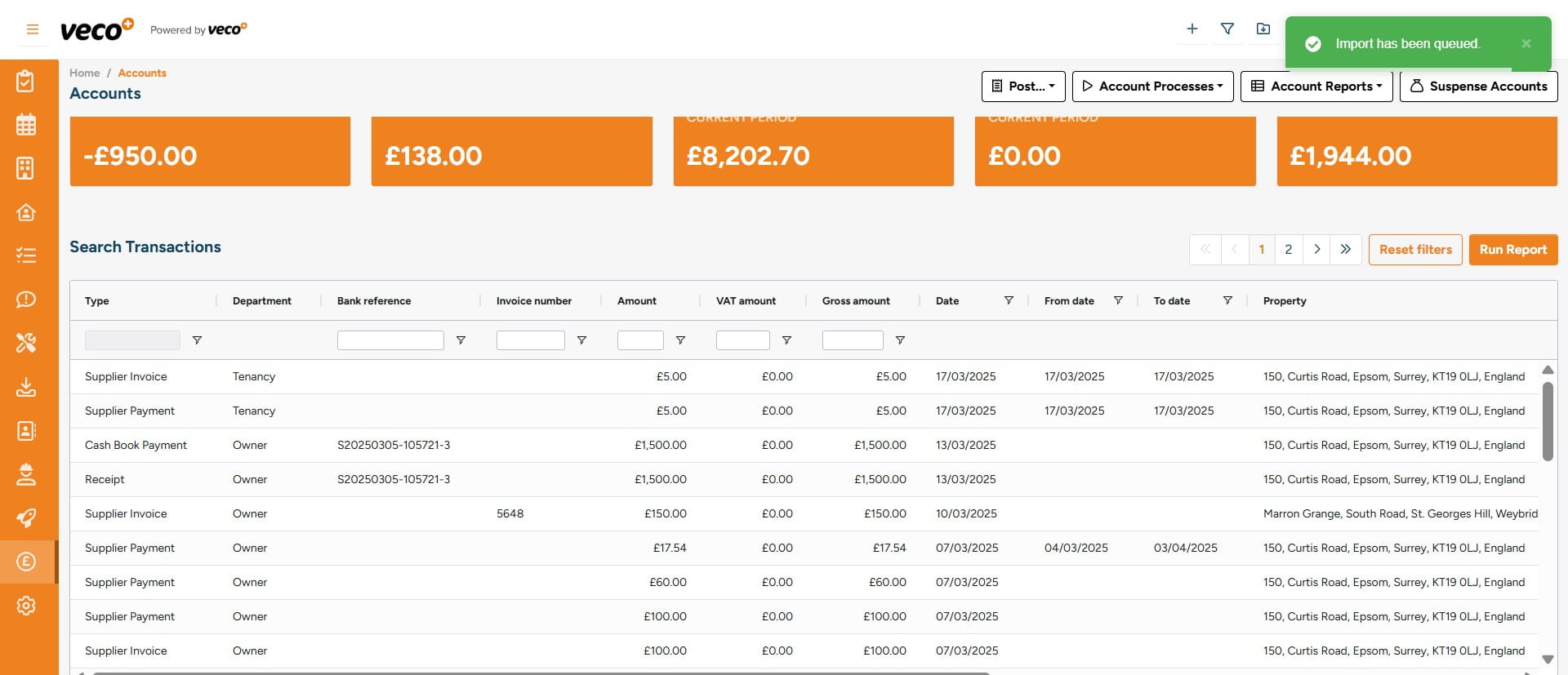
Task: Toggle filter icon beside Amount input
Action: 680,340
